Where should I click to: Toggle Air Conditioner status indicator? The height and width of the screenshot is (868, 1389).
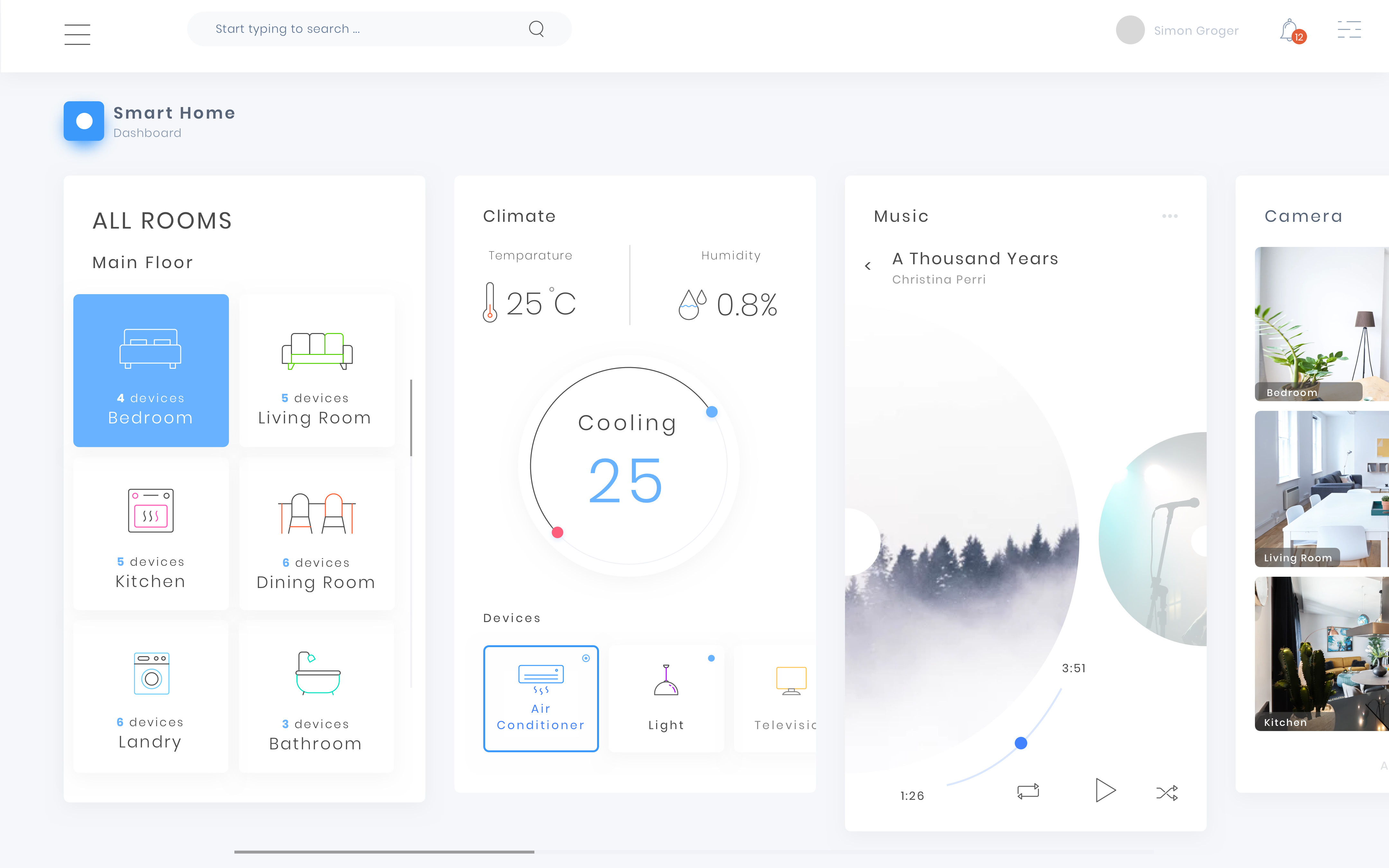coord(586,658)
